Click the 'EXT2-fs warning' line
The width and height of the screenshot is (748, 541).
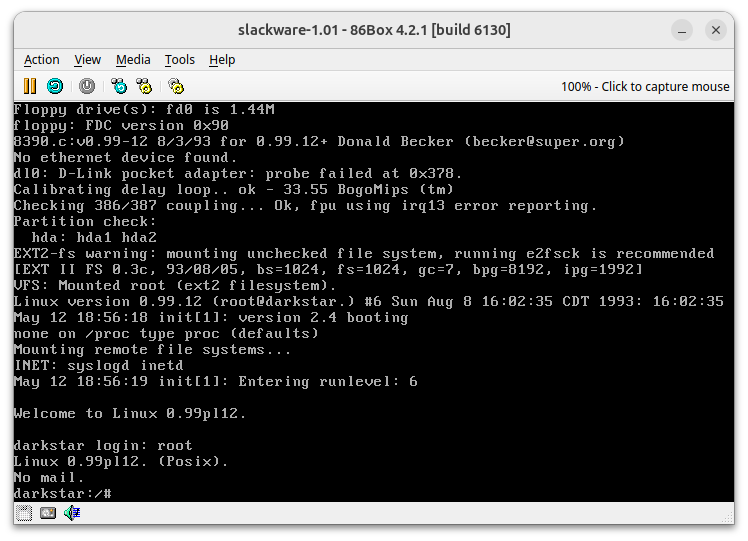pos(364,253)
